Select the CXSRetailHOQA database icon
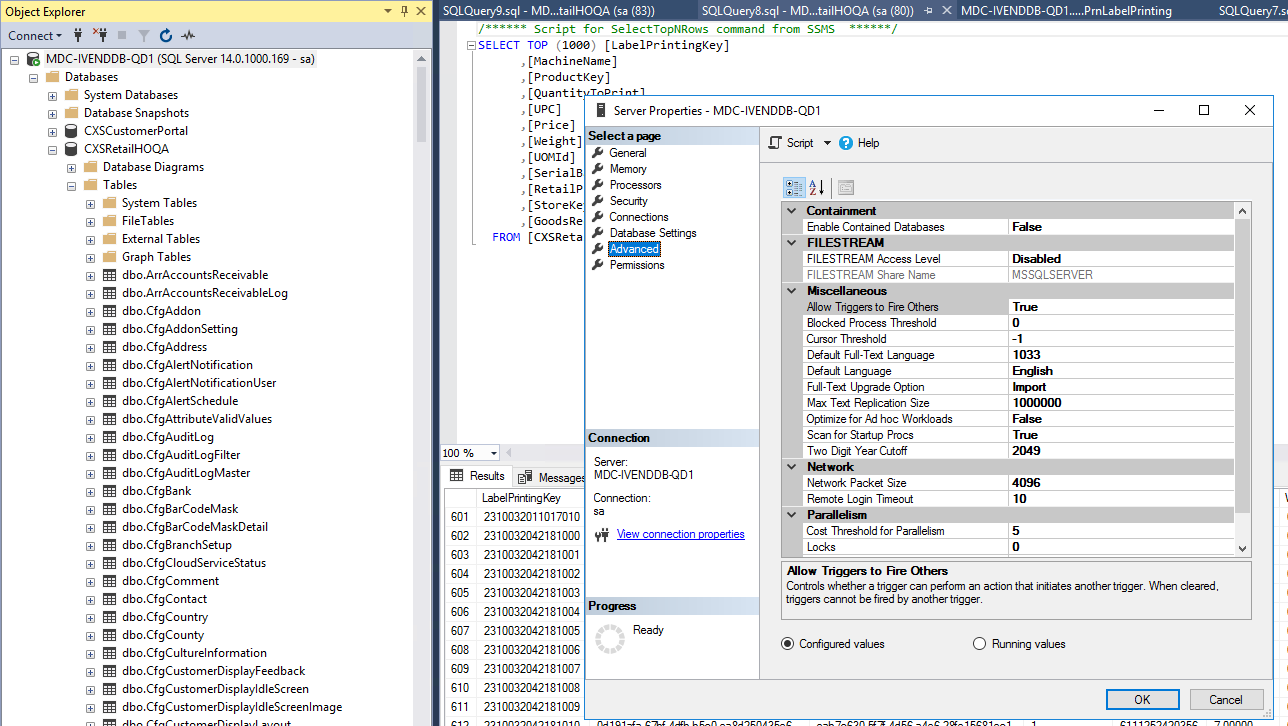 point(71,149)
